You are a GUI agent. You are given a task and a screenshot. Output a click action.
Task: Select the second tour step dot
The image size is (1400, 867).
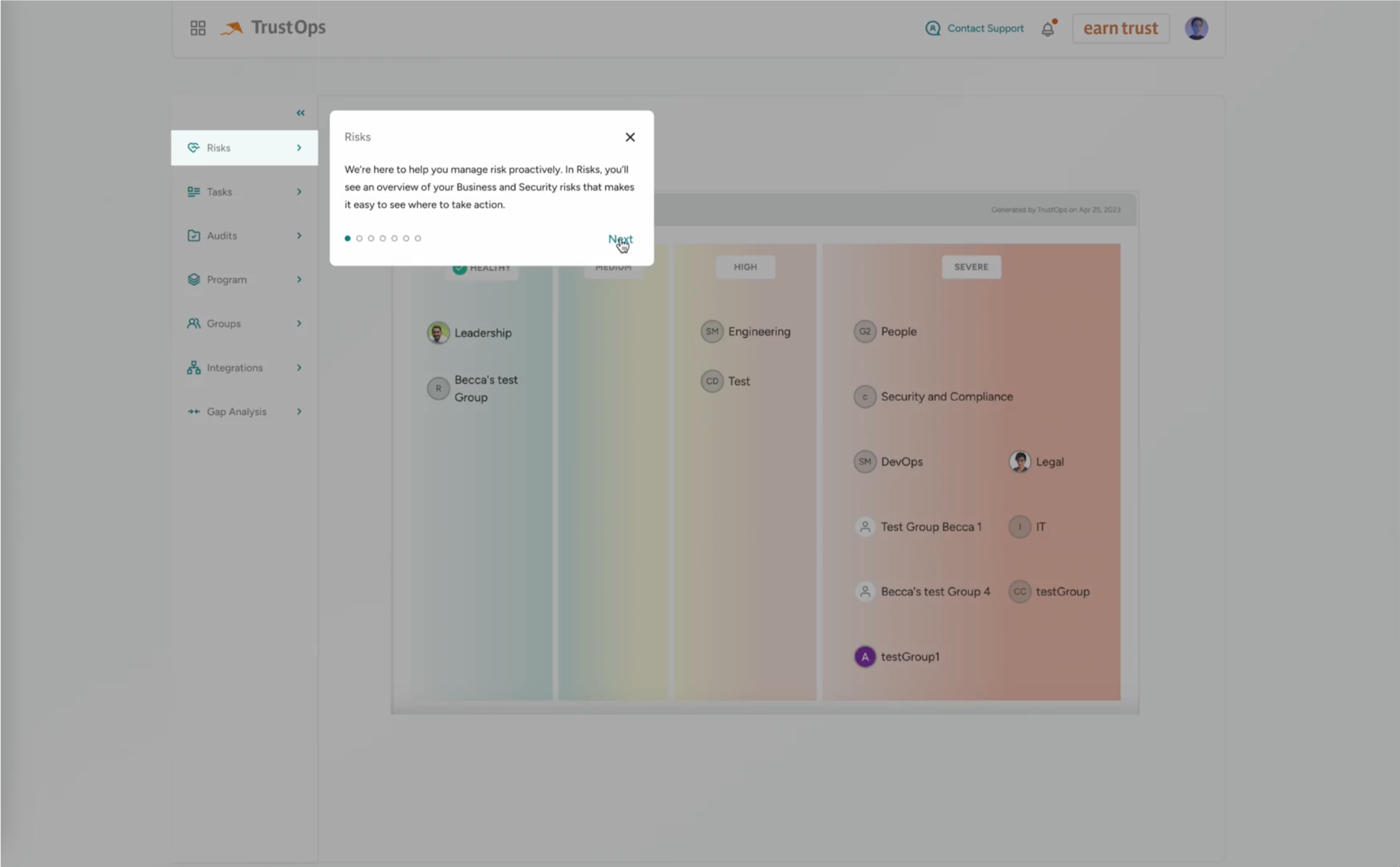359,239
